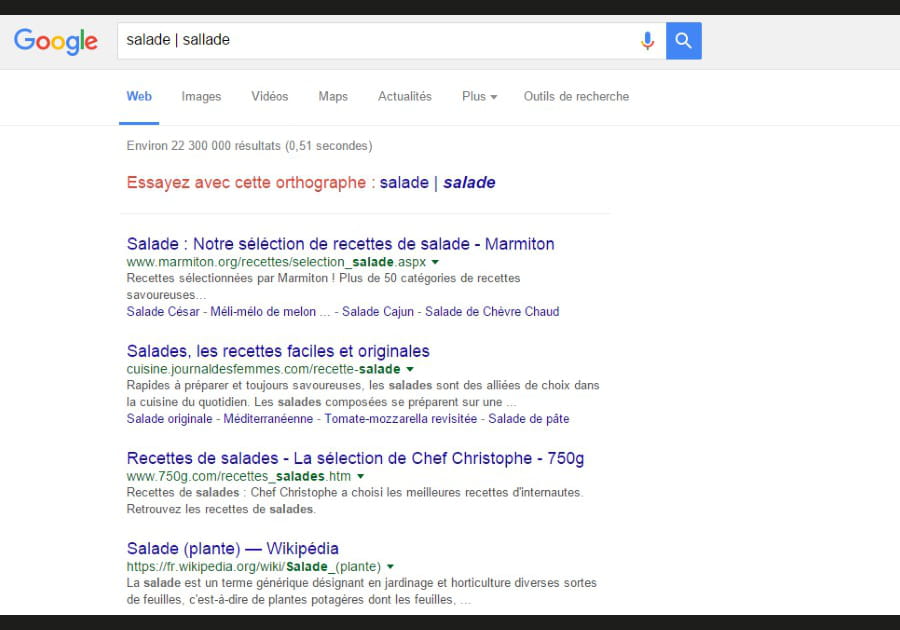Expand dropdown arrow next to 750g.com URL

click(360, 476)
